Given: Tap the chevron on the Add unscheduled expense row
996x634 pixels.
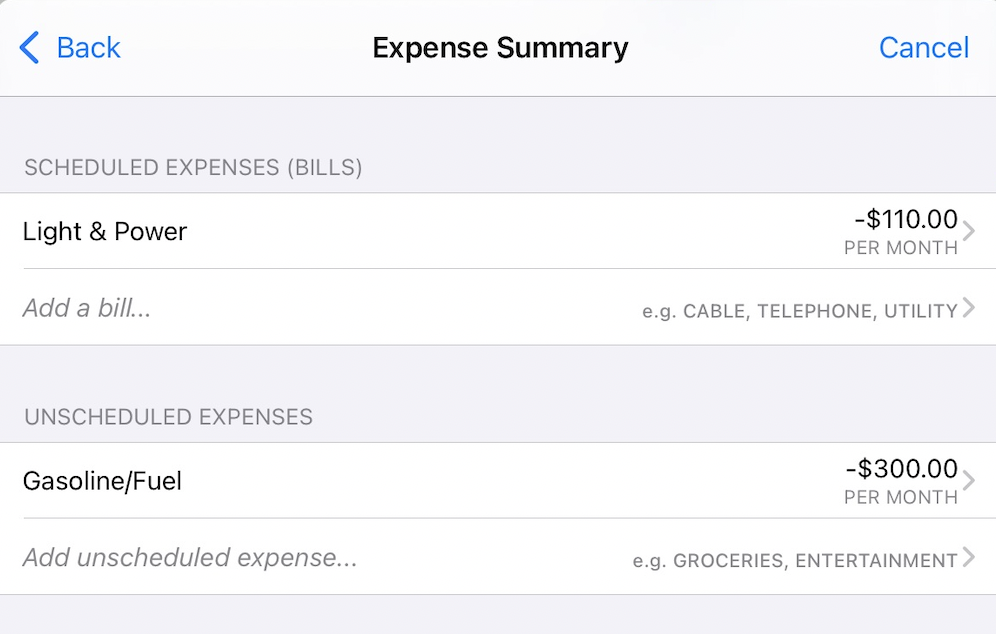Looking at the screenshot, I should coord(968,558).
